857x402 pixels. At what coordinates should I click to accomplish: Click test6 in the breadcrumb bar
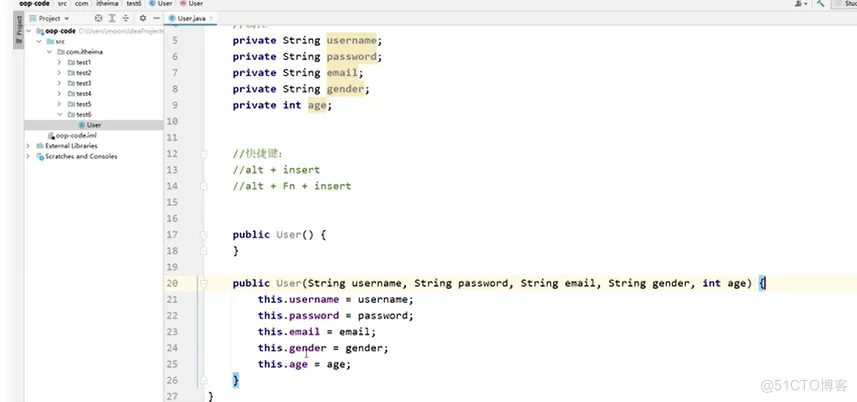(133, 3)
